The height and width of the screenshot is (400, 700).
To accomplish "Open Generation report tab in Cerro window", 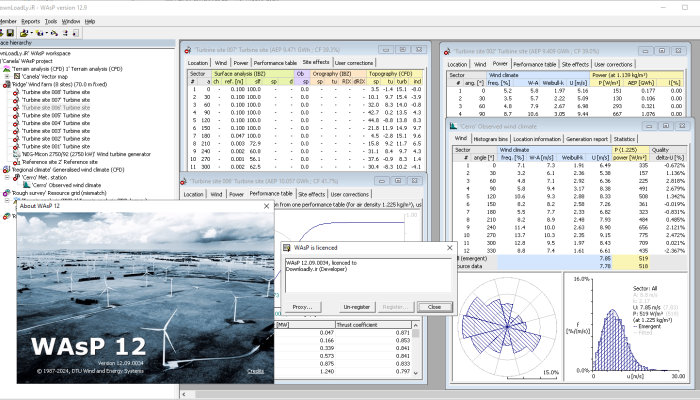I will point(587,139).
